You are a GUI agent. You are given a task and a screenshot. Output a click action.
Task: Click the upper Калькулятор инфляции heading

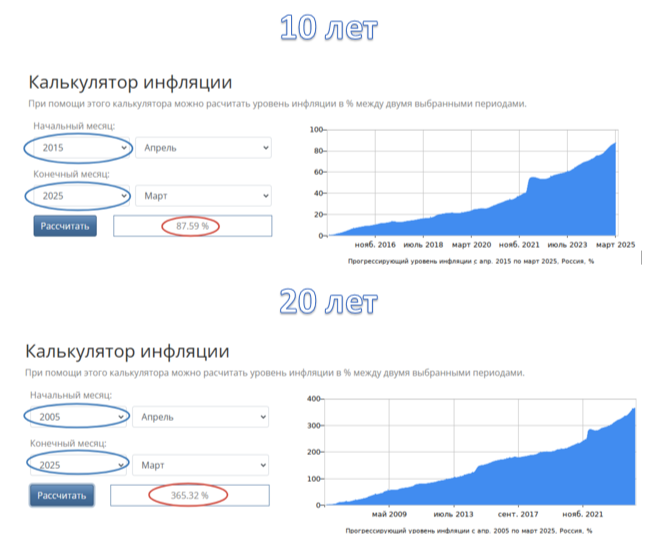[130, 82]
